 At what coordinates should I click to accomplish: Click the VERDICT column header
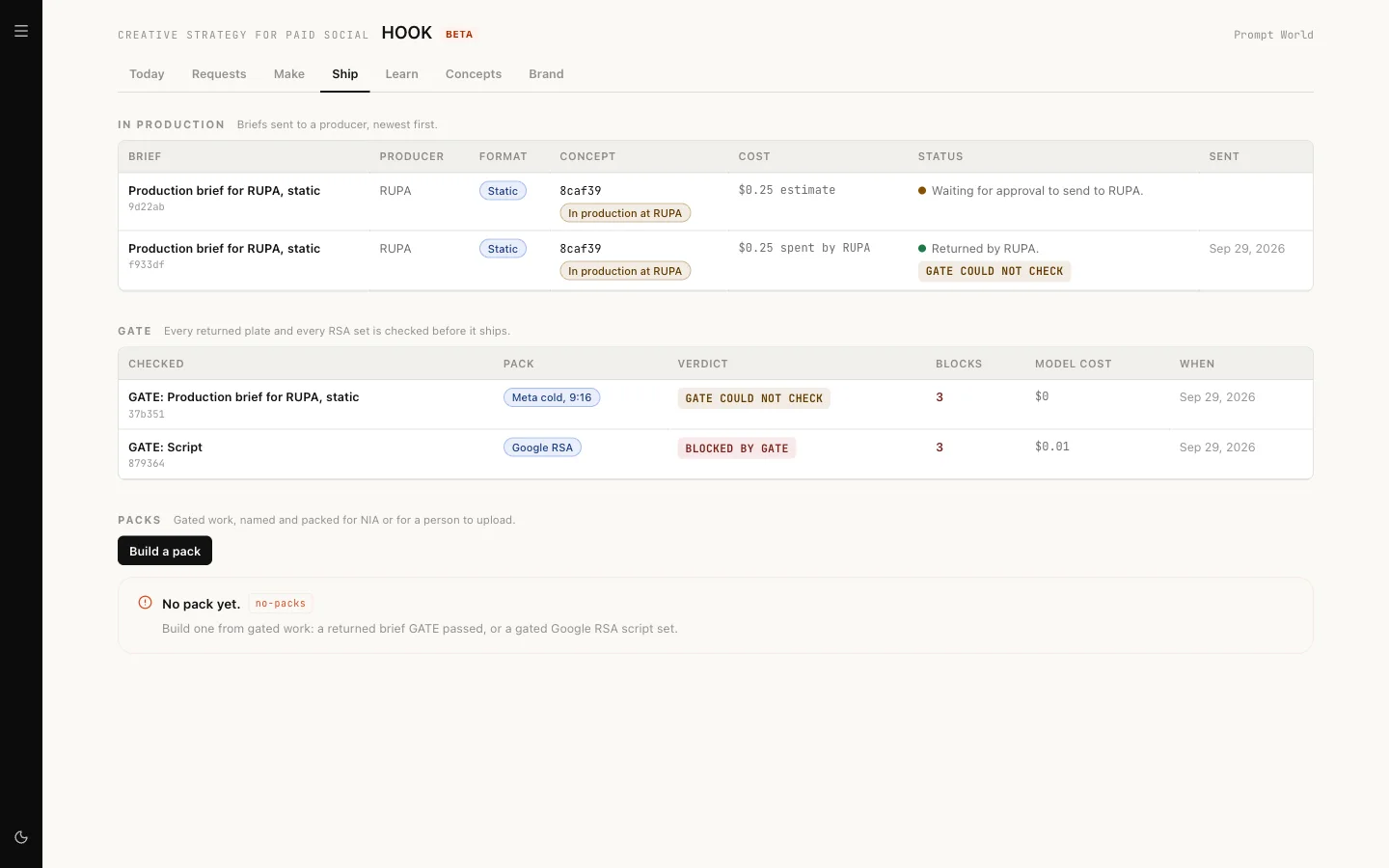703,364
